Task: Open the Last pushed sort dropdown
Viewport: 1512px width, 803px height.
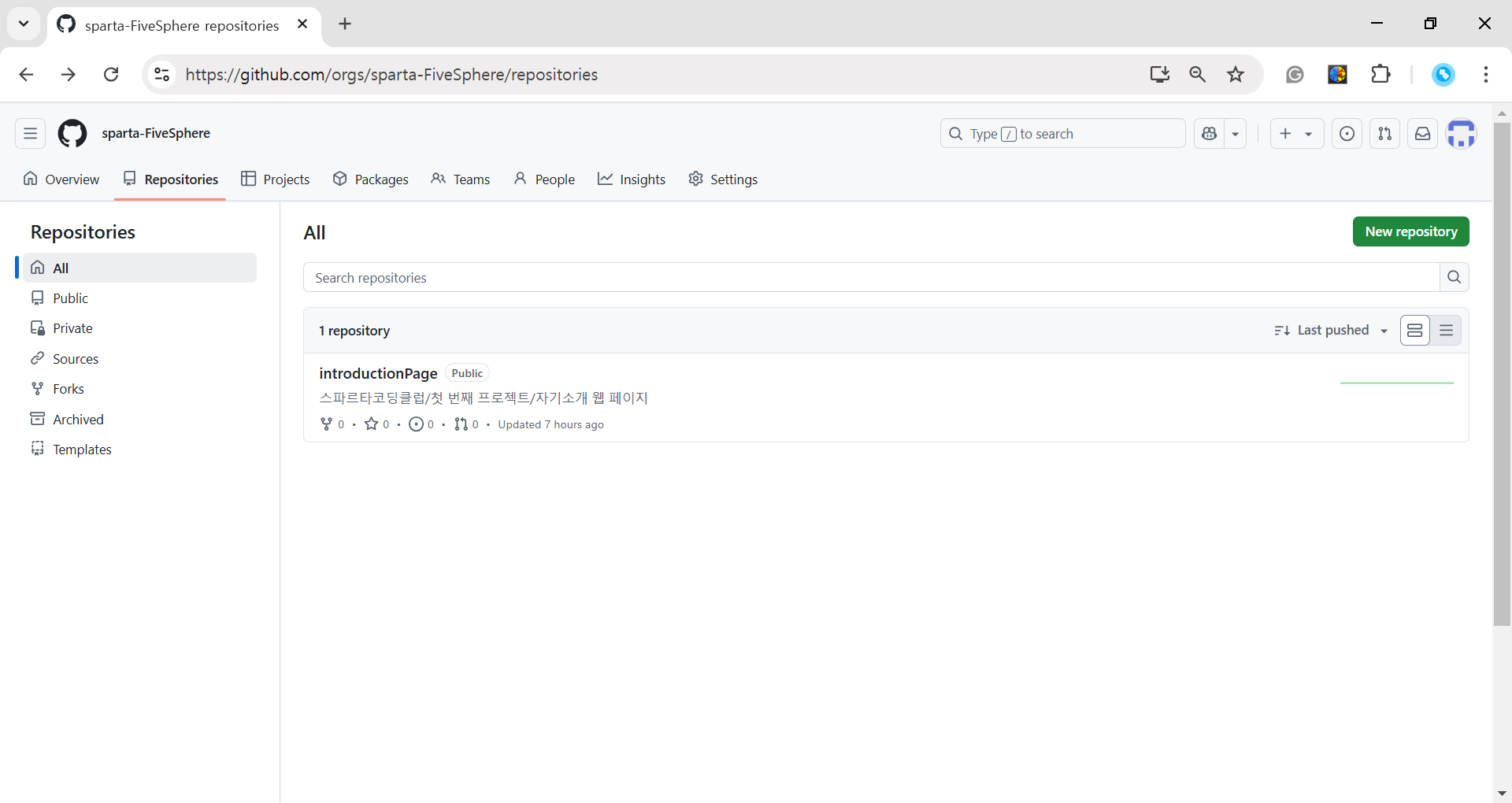Action: coord(1331,331)
